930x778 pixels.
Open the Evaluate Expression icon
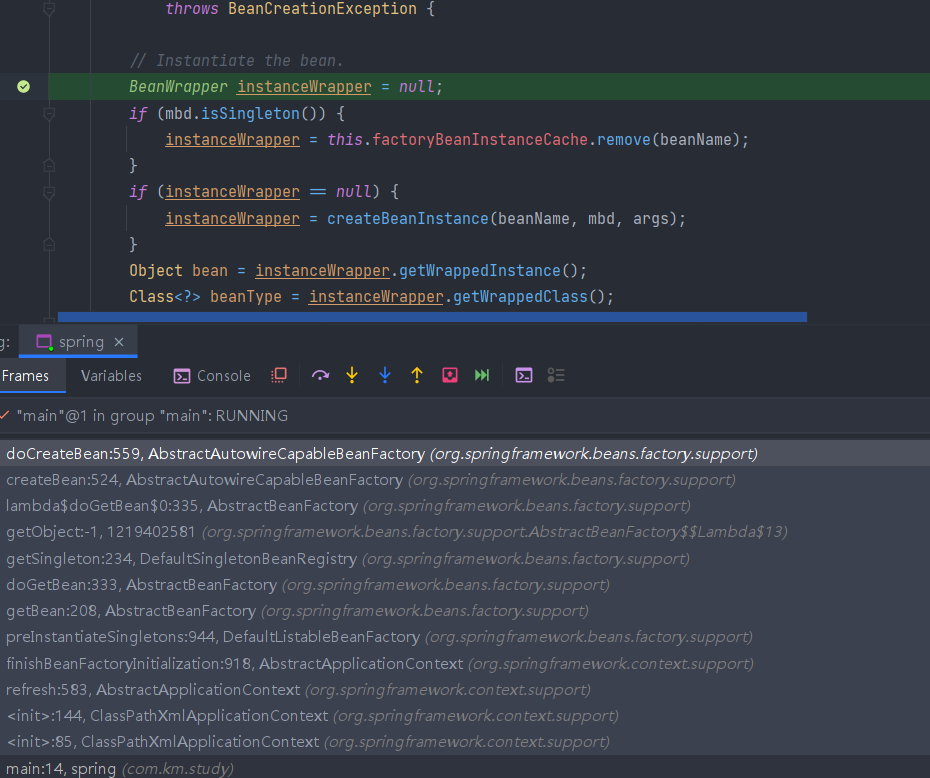[524, 375]
